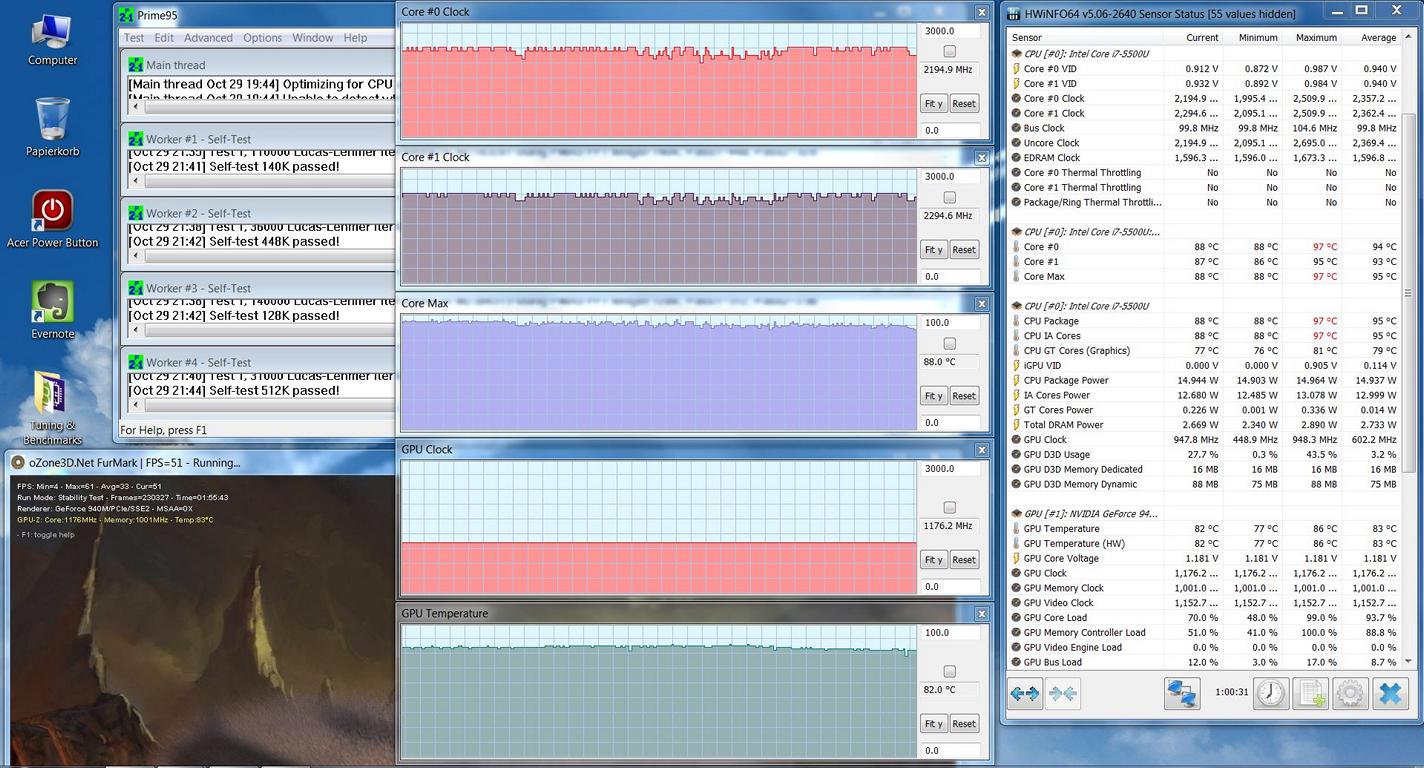
Task: Click Reset in Core #0 Clock graph
Action: 964,104
